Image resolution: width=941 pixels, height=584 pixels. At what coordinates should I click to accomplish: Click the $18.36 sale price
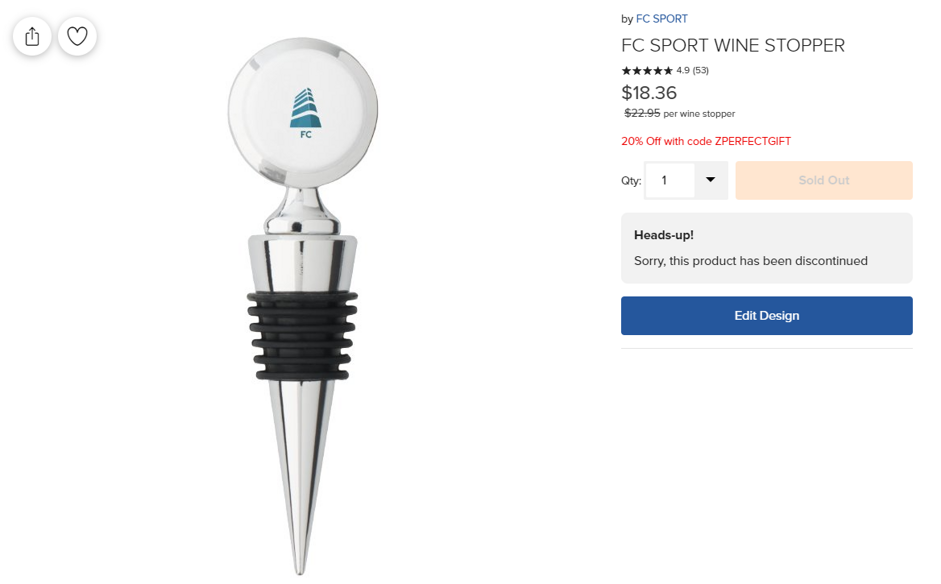click(x=649, y=93)
